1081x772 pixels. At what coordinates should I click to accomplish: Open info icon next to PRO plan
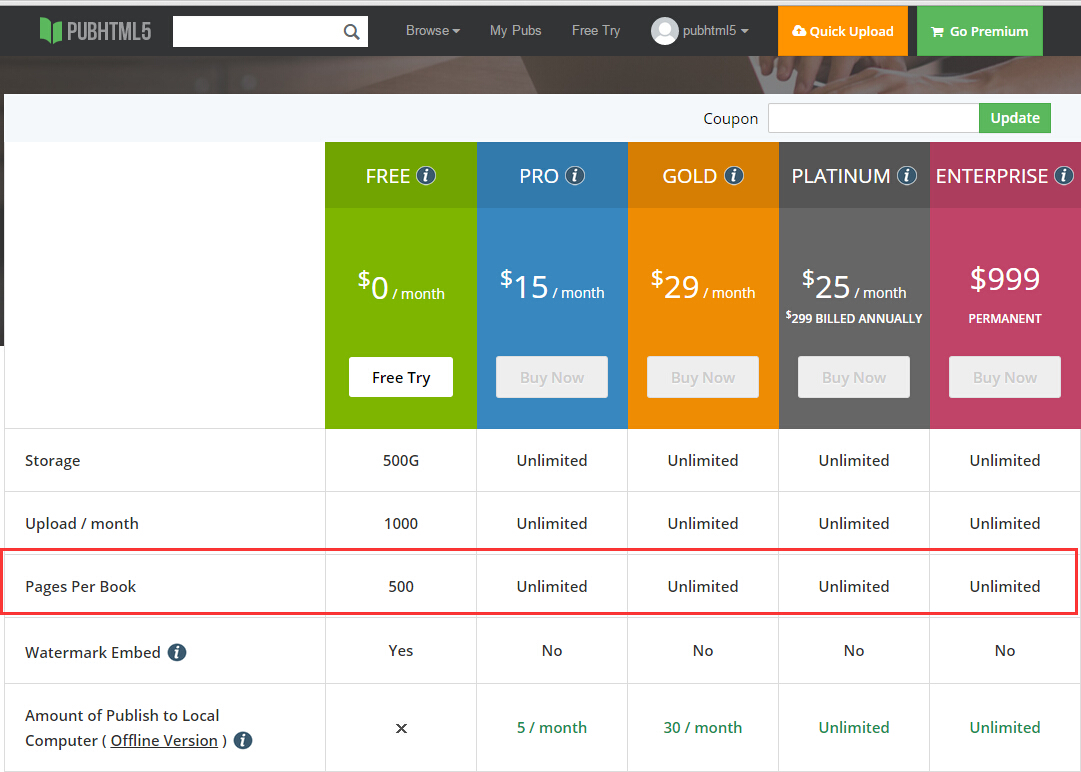[x=575, y=176]
